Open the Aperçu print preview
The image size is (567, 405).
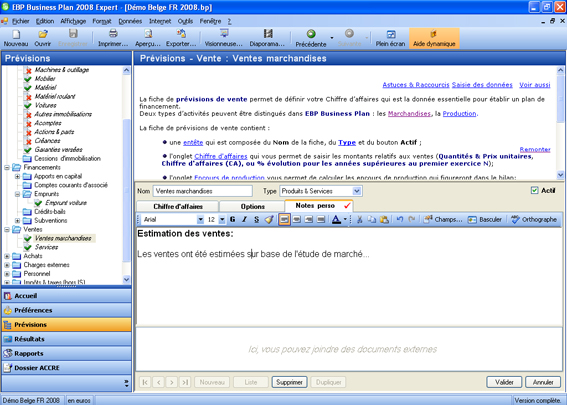[x=148, y=38]
